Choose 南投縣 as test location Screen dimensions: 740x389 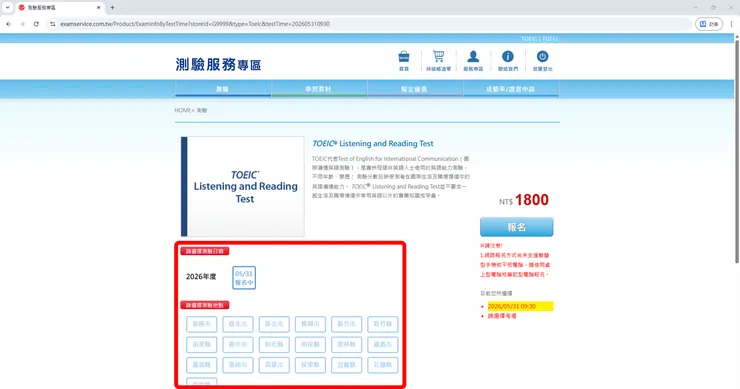[310, 345]
